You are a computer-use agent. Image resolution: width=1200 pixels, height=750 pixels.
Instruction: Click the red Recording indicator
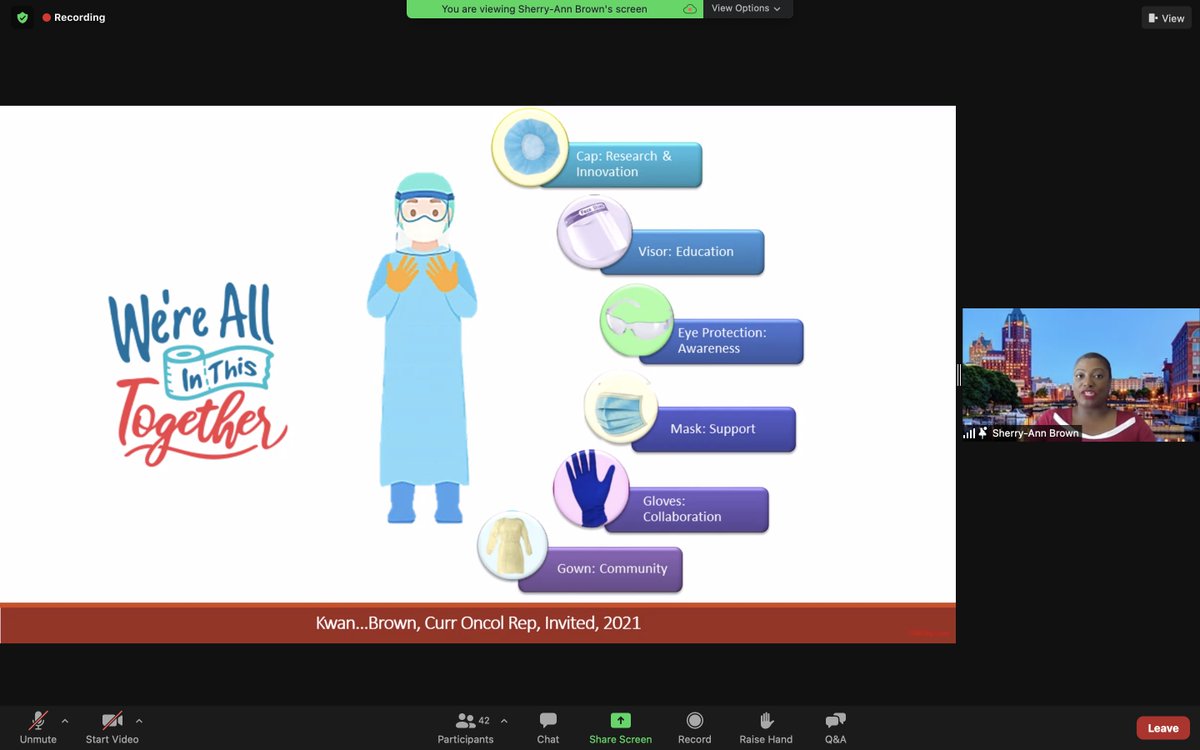(73, 17)
